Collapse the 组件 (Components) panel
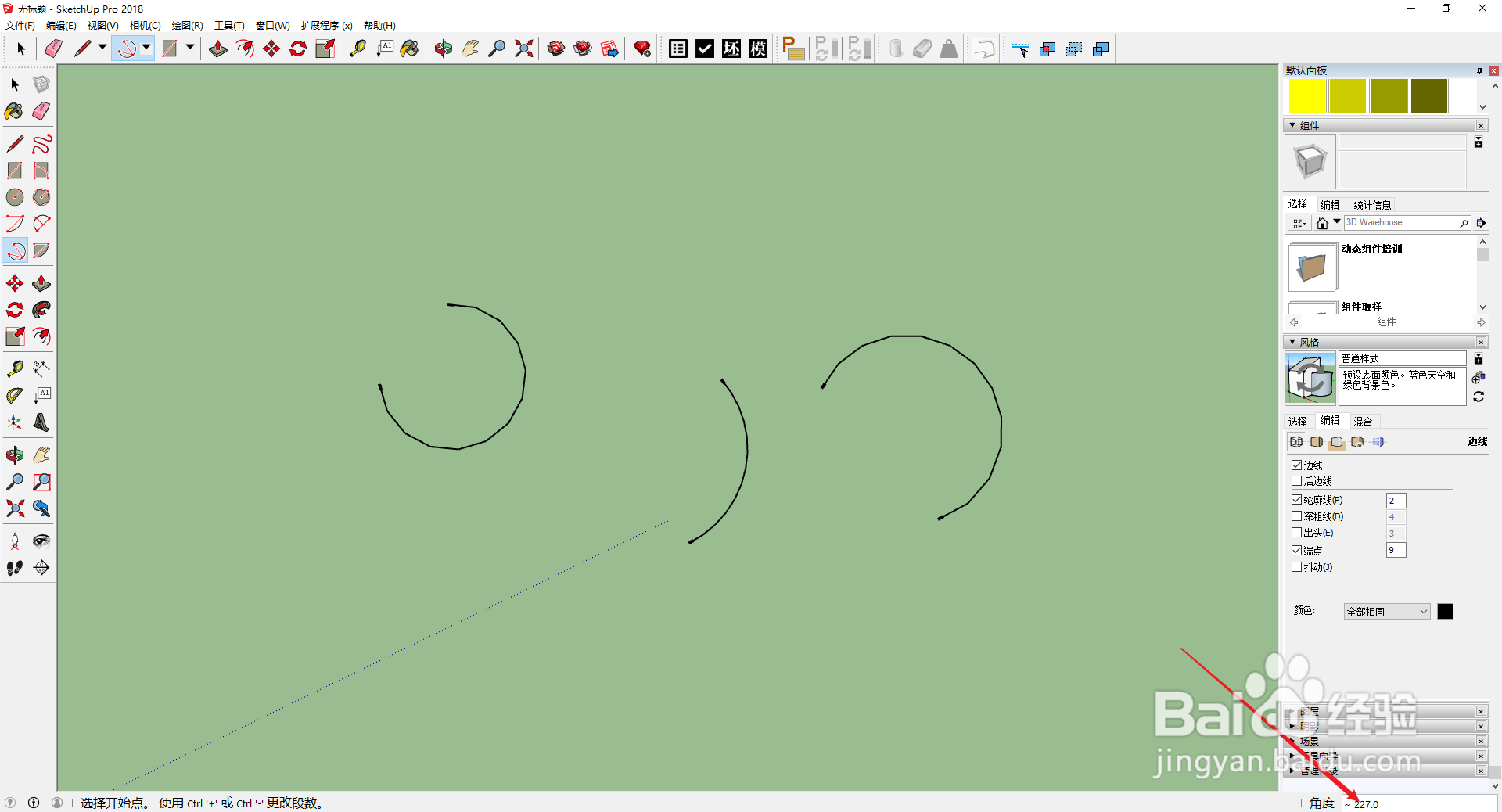Image resolution: width=1502 pixels, height=812 pixels. coord(1292,125)
